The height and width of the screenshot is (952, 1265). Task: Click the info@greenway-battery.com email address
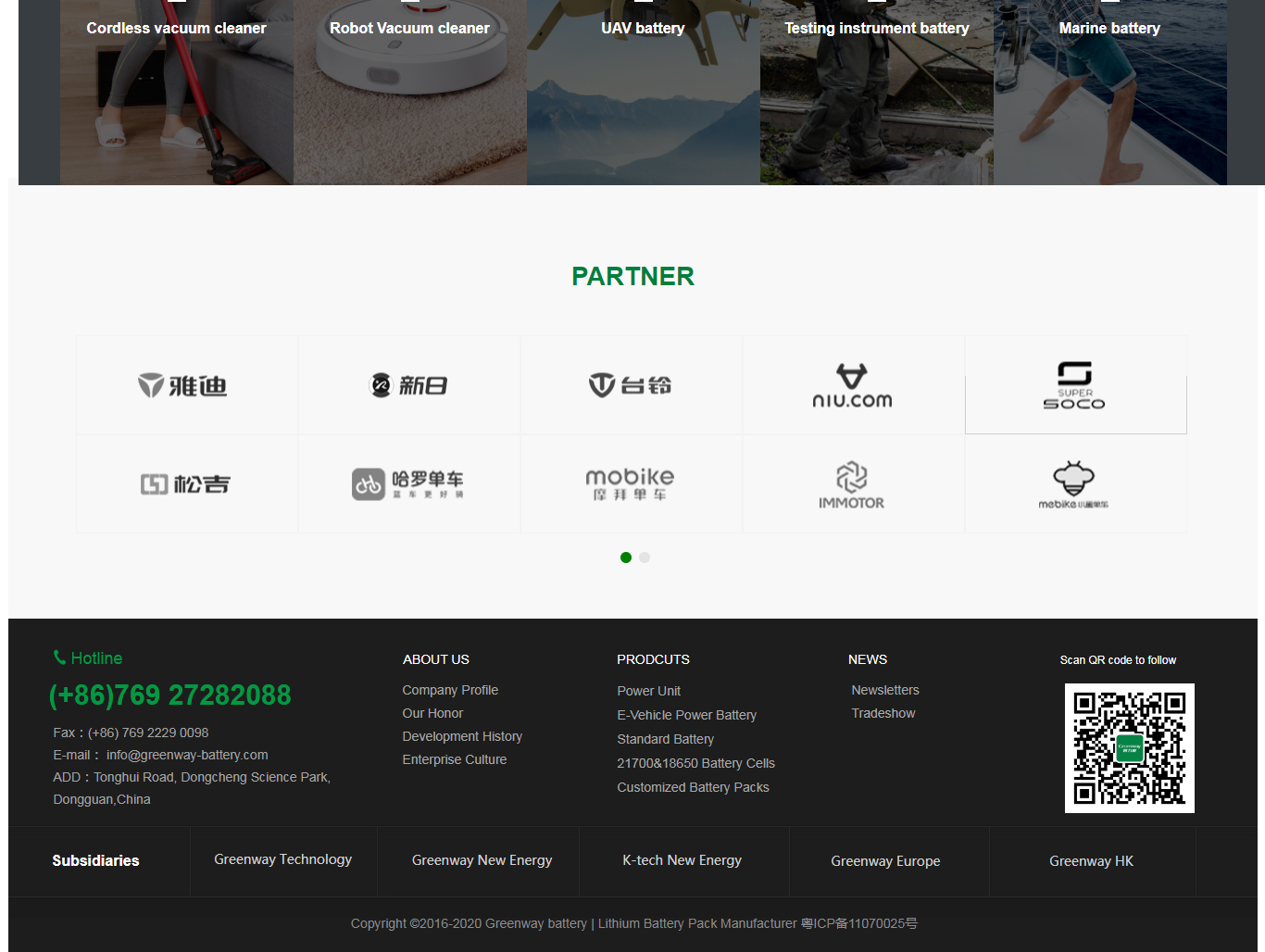point(187,755)
